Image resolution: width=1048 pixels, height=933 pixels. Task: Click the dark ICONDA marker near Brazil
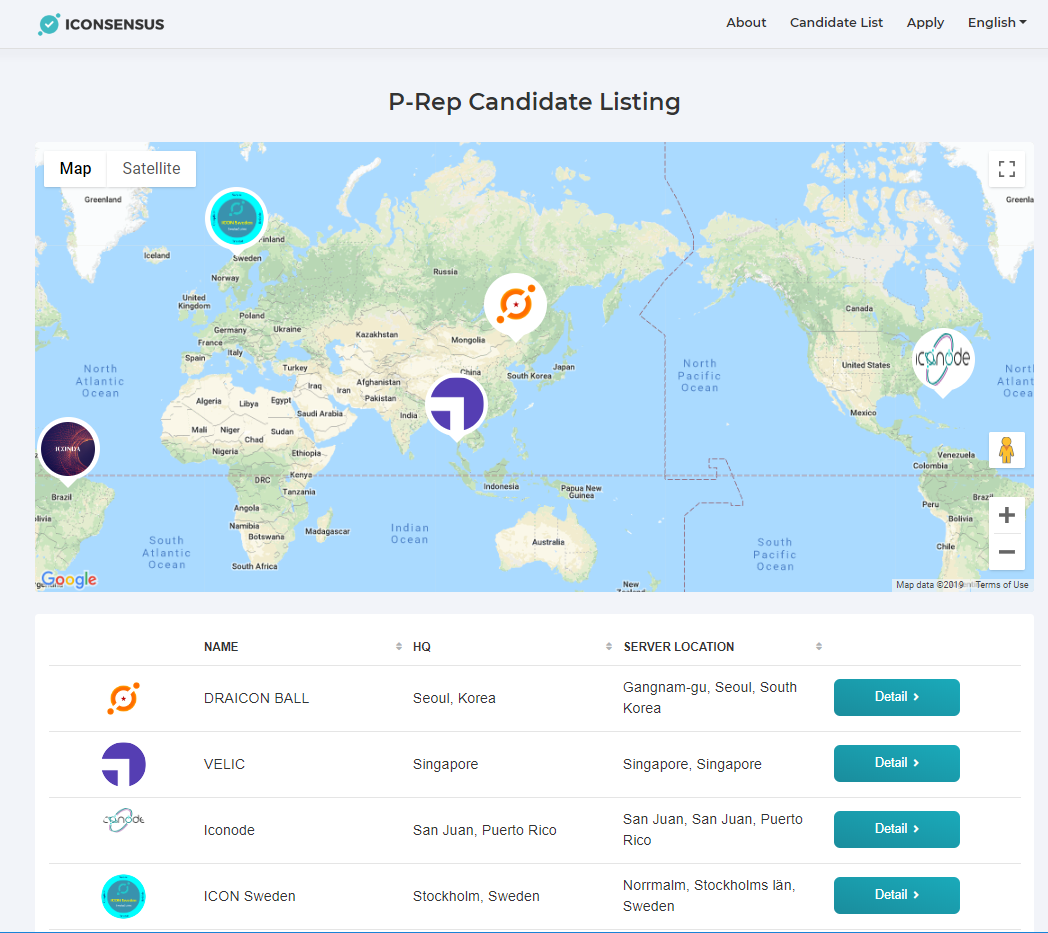[x=69, y=448]
